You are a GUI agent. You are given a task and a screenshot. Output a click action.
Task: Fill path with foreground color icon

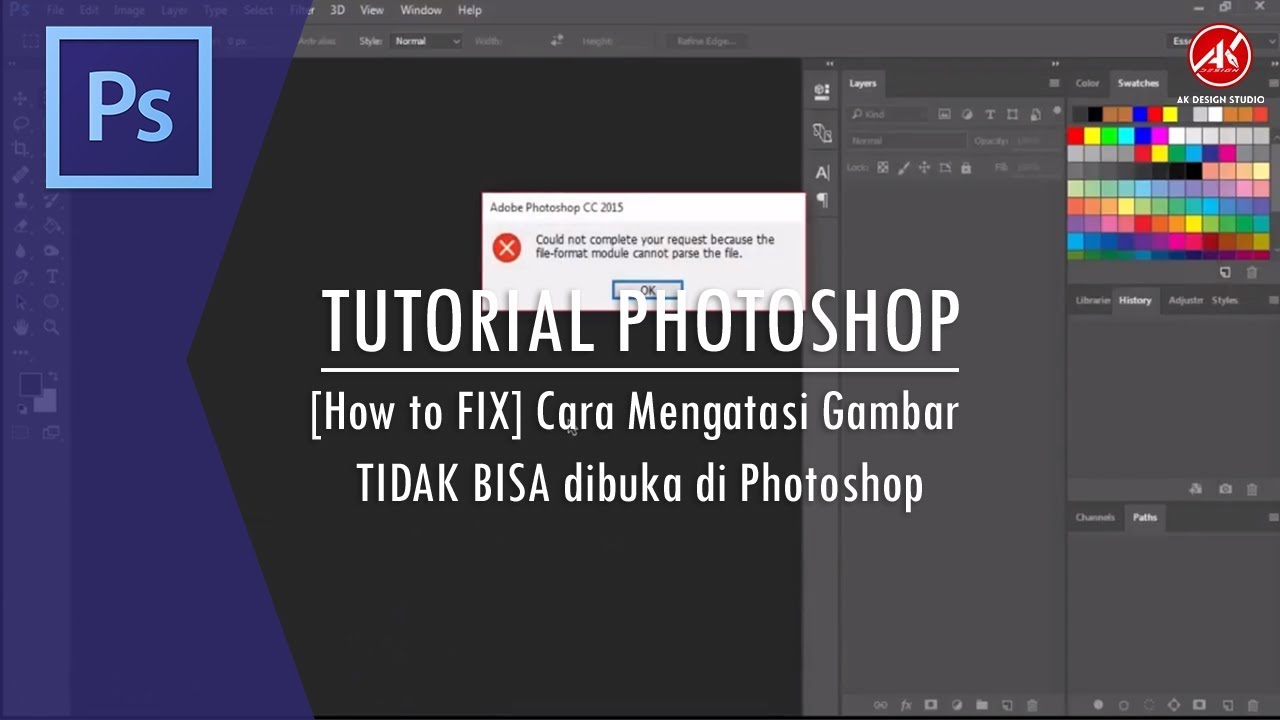(x=1098, y=705)
